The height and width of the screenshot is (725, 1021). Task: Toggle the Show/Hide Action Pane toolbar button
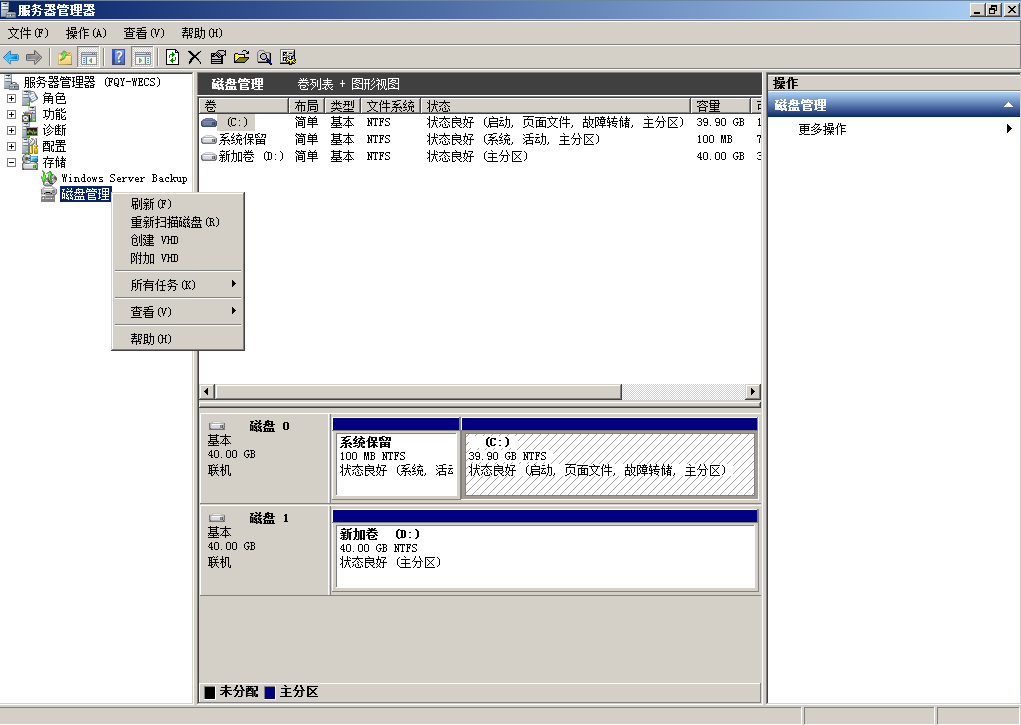(x=142, y=57)
